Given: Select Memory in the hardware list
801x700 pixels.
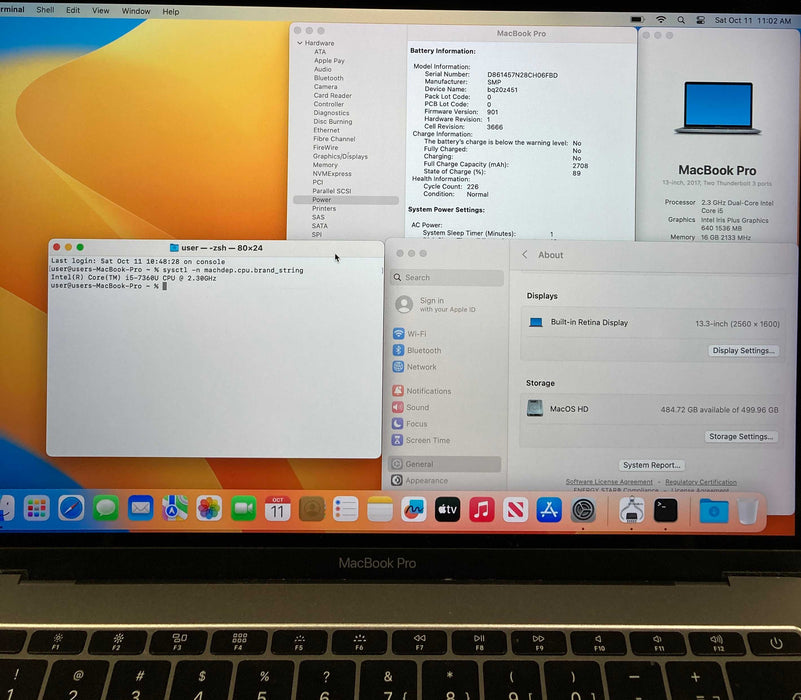Looking at the screenshot, I should coord(325,165).
